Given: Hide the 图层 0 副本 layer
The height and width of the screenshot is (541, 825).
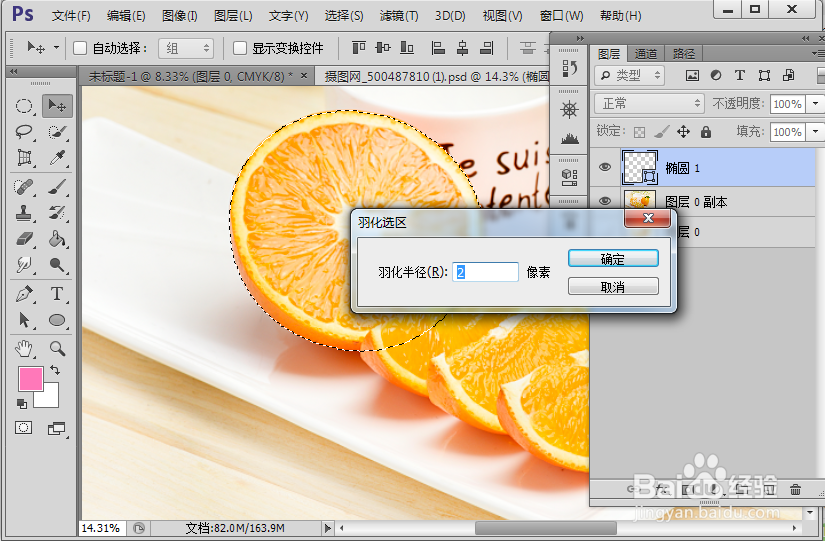Looking at the screenshot, I should click(x=605, y=201).
